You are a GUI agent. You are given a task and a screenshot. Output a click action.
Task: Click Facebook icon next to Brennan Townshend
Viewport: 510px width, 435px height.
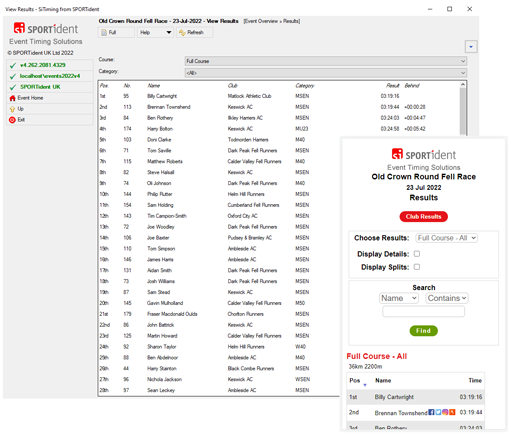click(x=431, y=412)
